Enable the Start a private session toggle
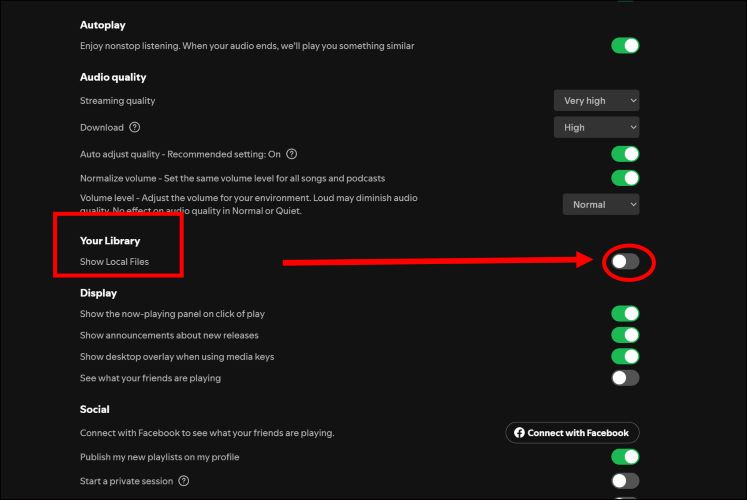 (625, 480)
